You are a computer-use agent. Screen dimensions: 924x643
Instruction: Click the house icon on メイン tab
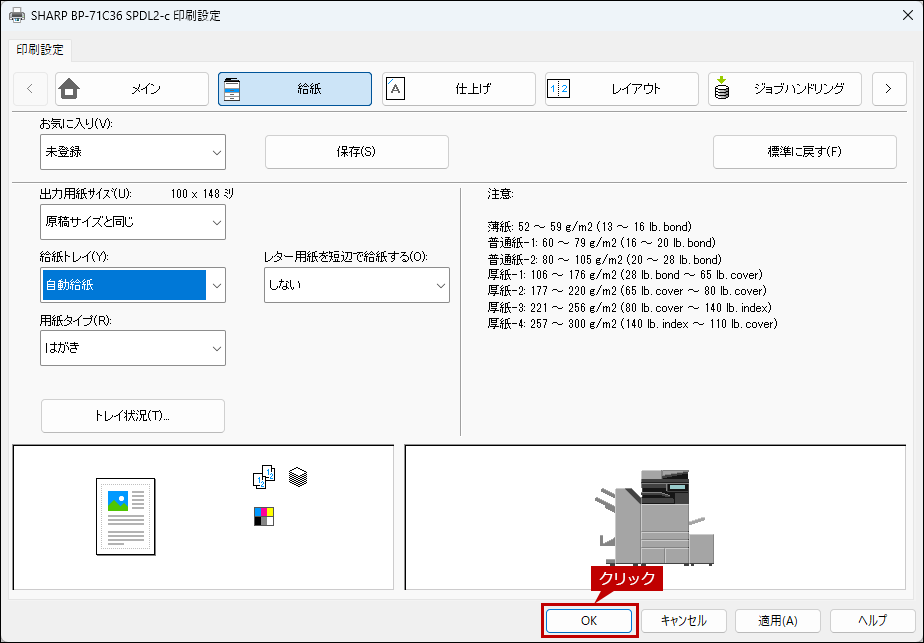click(69, 89)
